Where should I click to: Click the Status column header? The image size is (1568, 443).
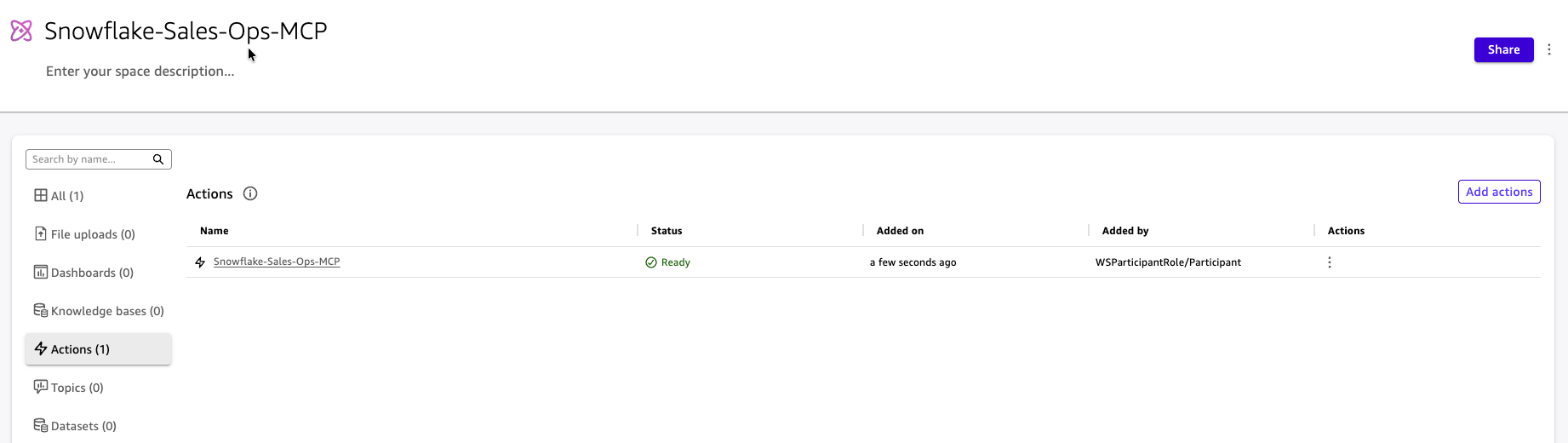coord(667,231)
